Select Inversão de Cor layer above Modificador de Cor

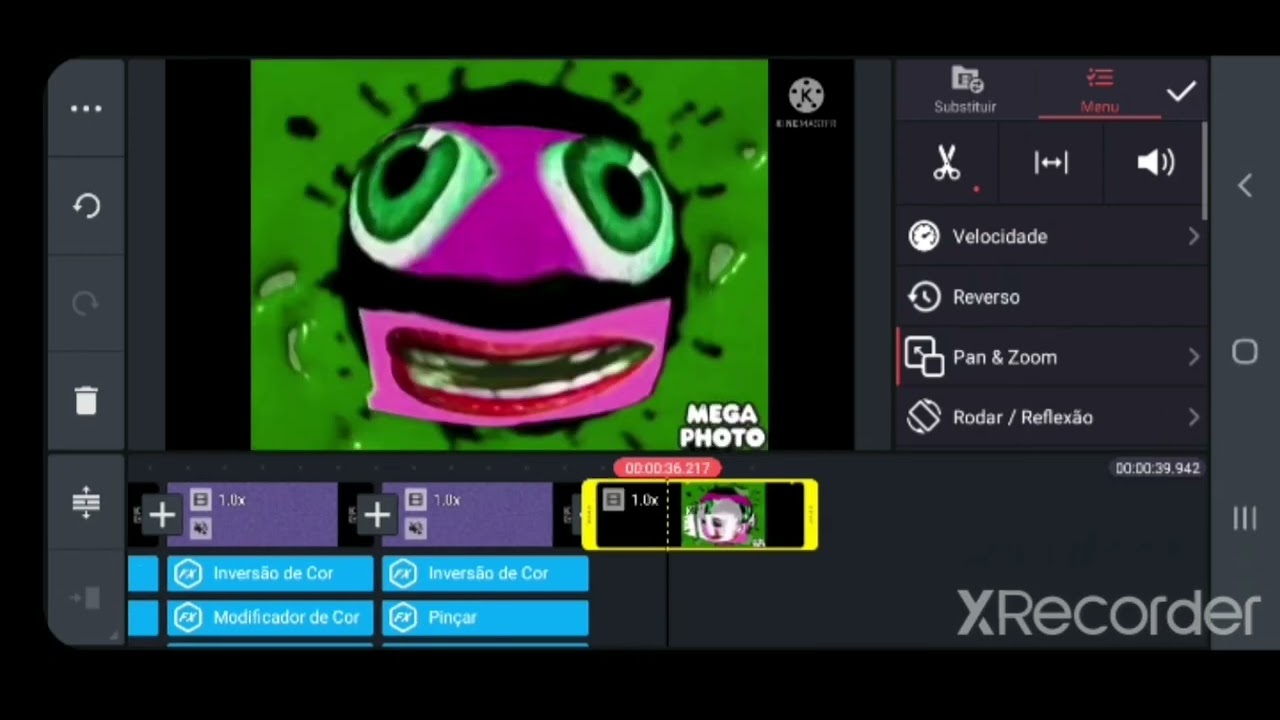point(270,573)
